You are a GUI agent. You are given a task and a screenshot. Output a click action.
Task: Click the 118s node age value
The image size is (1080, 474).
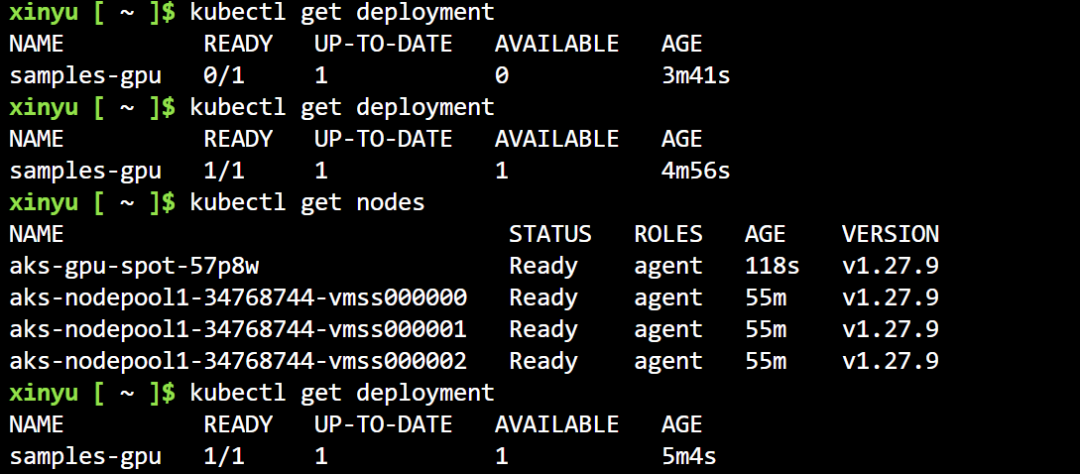click(x=773, y=266)
